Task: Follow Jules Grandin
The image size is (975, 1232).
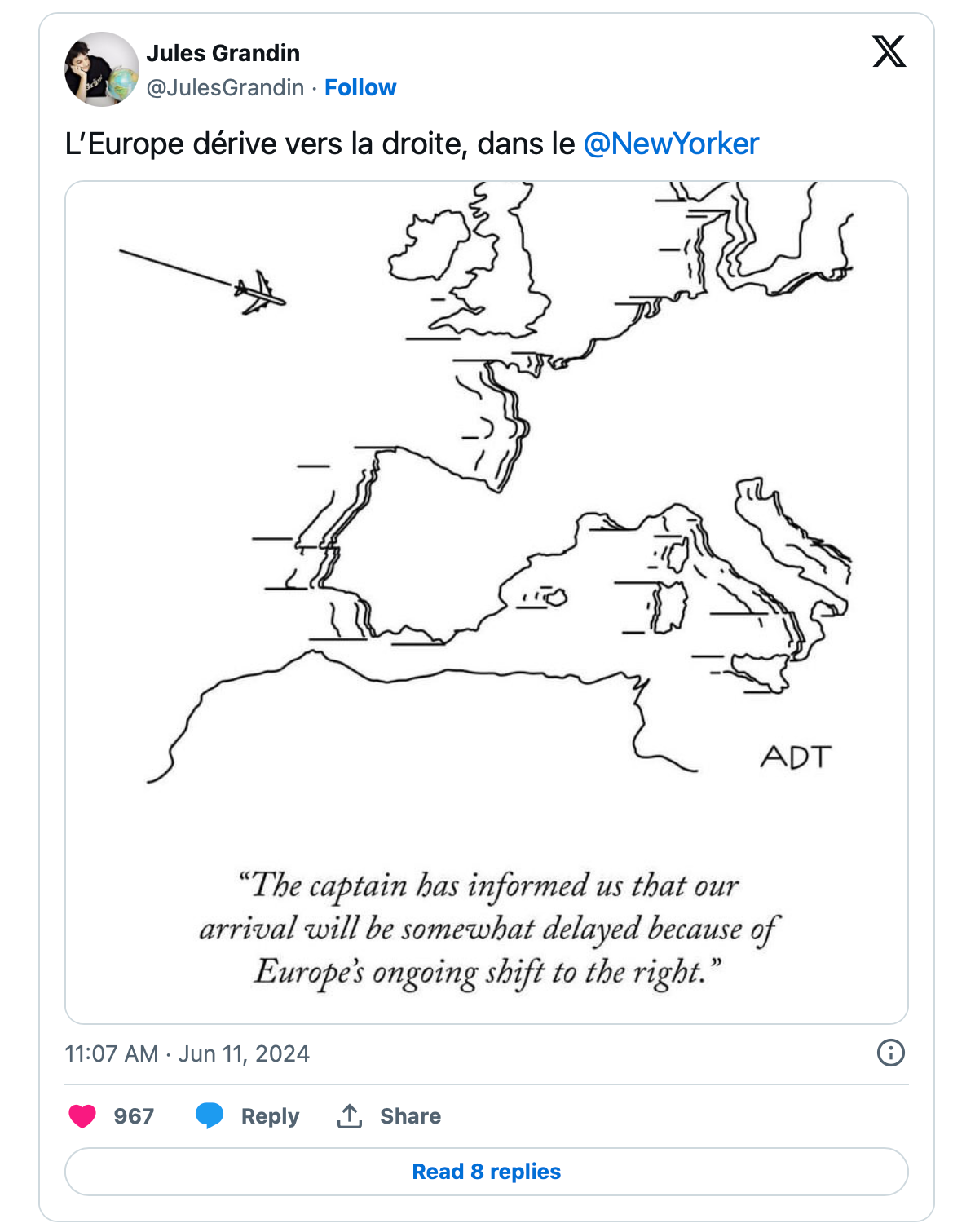Action: [360, 87]
